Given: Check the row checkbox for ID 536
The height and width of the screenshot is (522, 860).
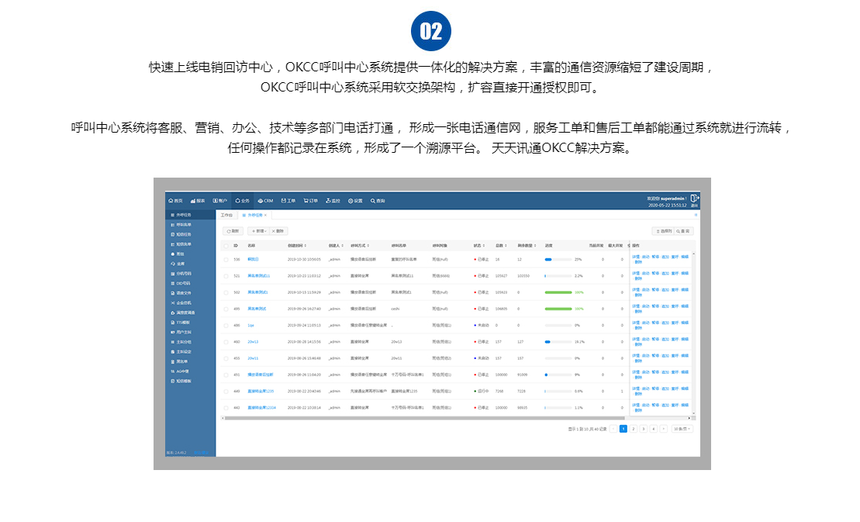Looking at the screenshot, I should (225, 259).
